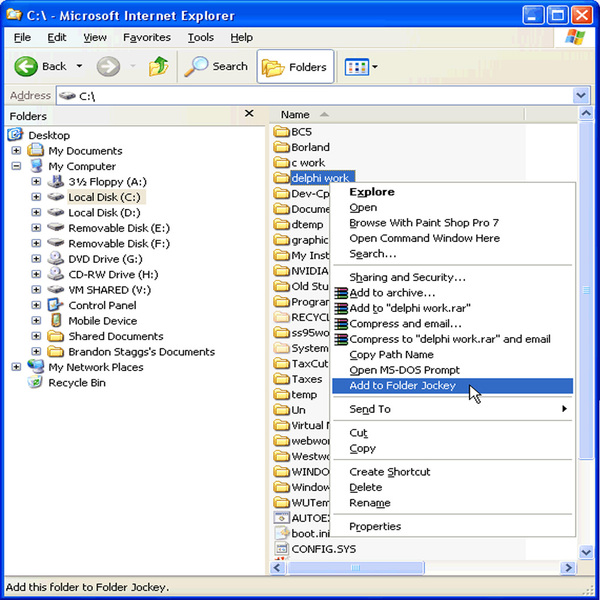This screenshot has height=600, width=600.
Task: Select the Mobile Device icon
Action: pos(56,320)
